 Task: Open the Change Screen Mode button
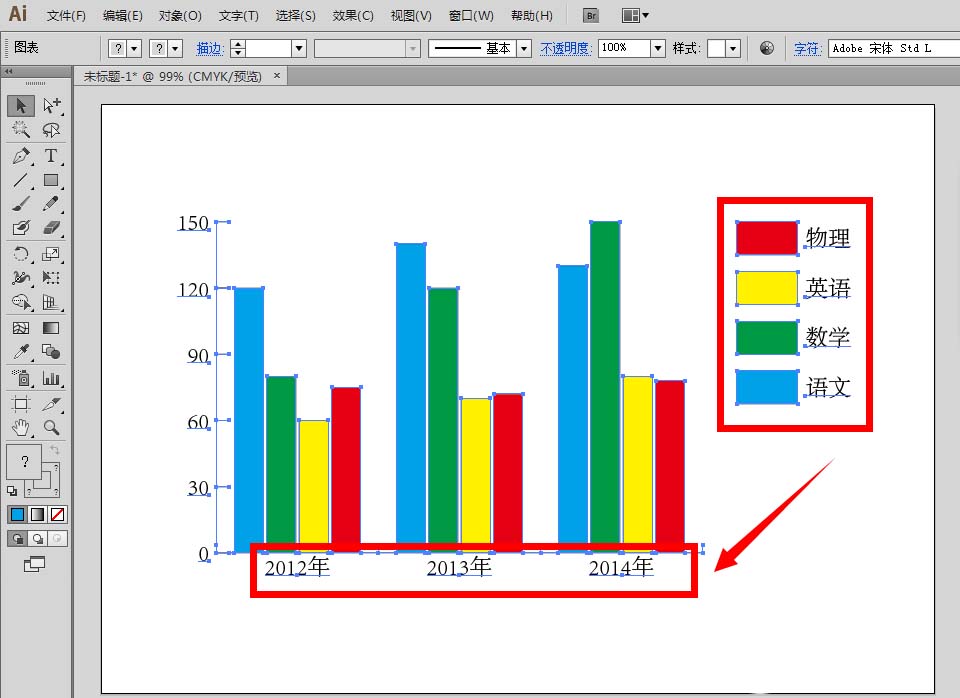[34, 564]
